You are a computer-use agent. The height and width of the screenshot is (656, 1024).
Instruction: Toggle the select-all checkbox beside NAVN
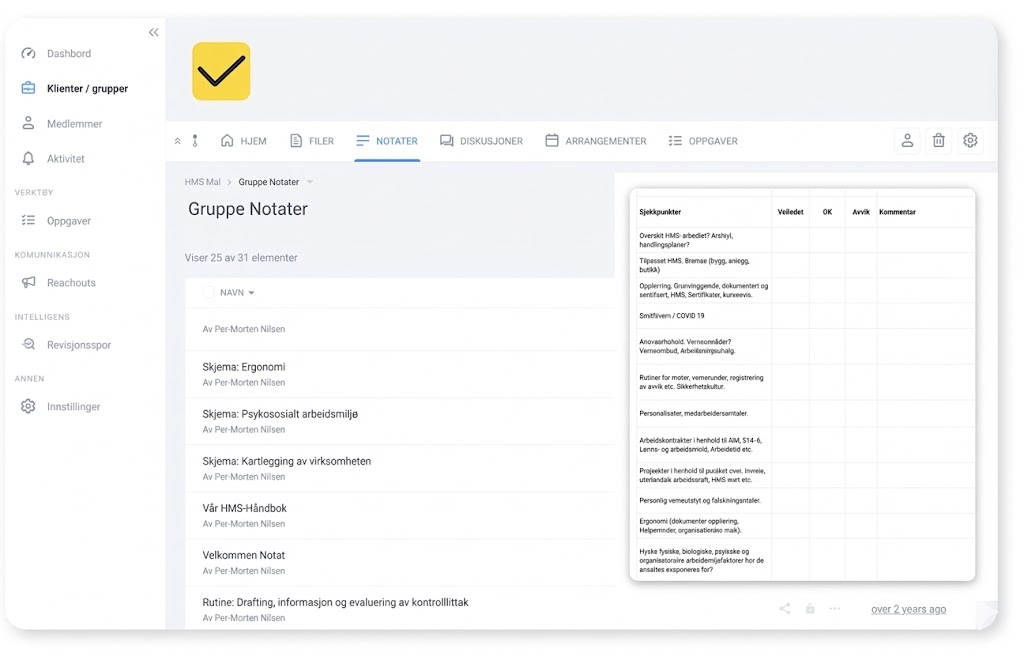tap(208, 293)
